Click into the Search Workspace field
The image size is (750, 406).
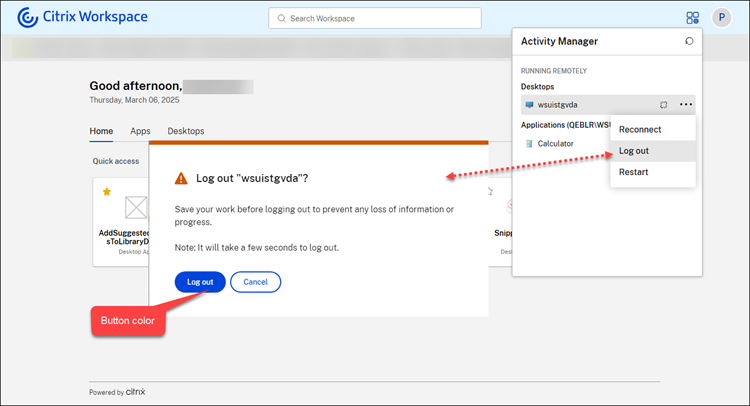tap(375, 18)
